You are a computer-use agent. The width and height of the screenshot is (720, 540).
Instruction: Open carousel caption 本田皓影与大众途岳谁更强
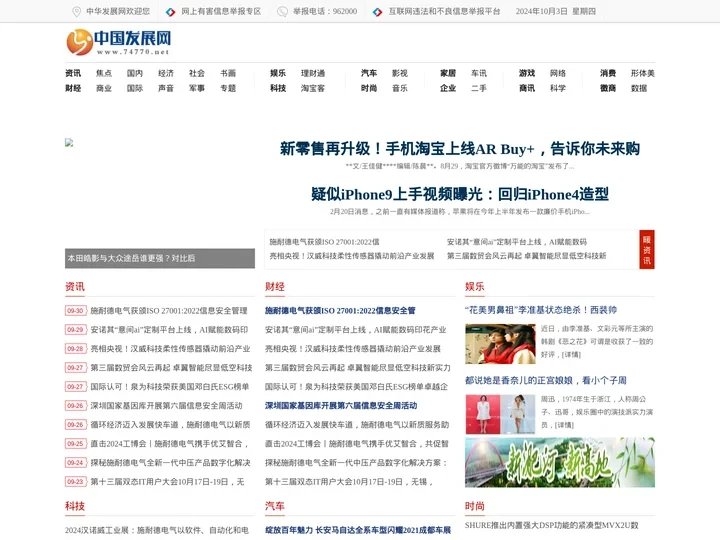click(131, 258)
